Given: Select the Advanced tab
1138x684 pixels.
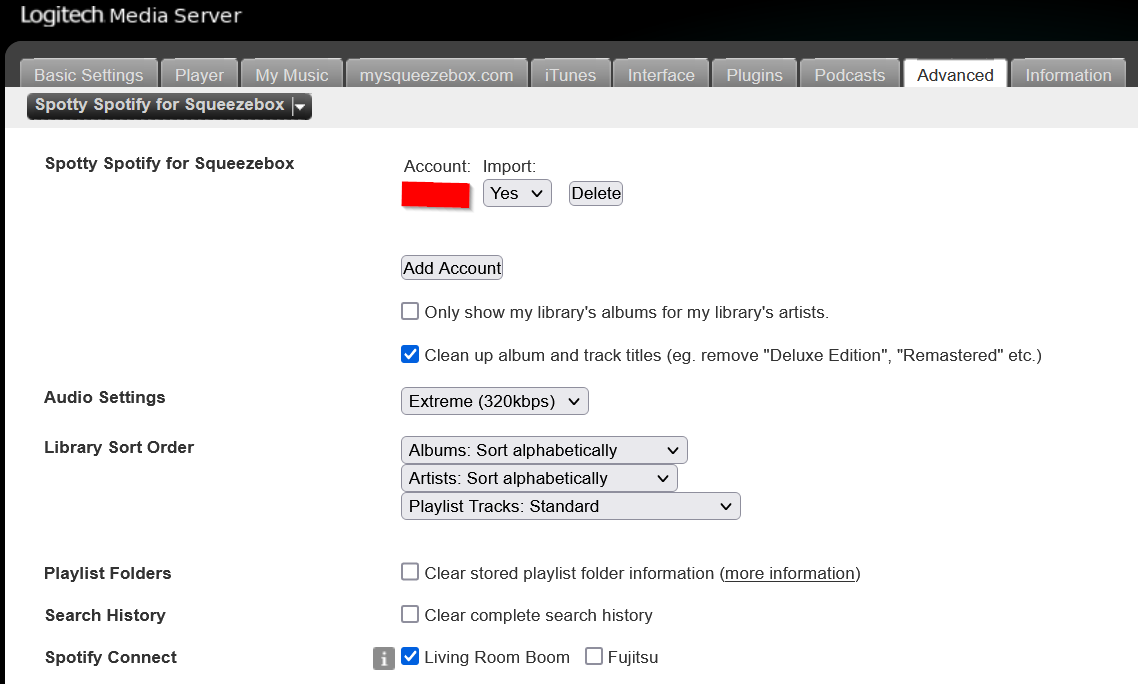Looking at the screenshot, I should coord(954,75).
